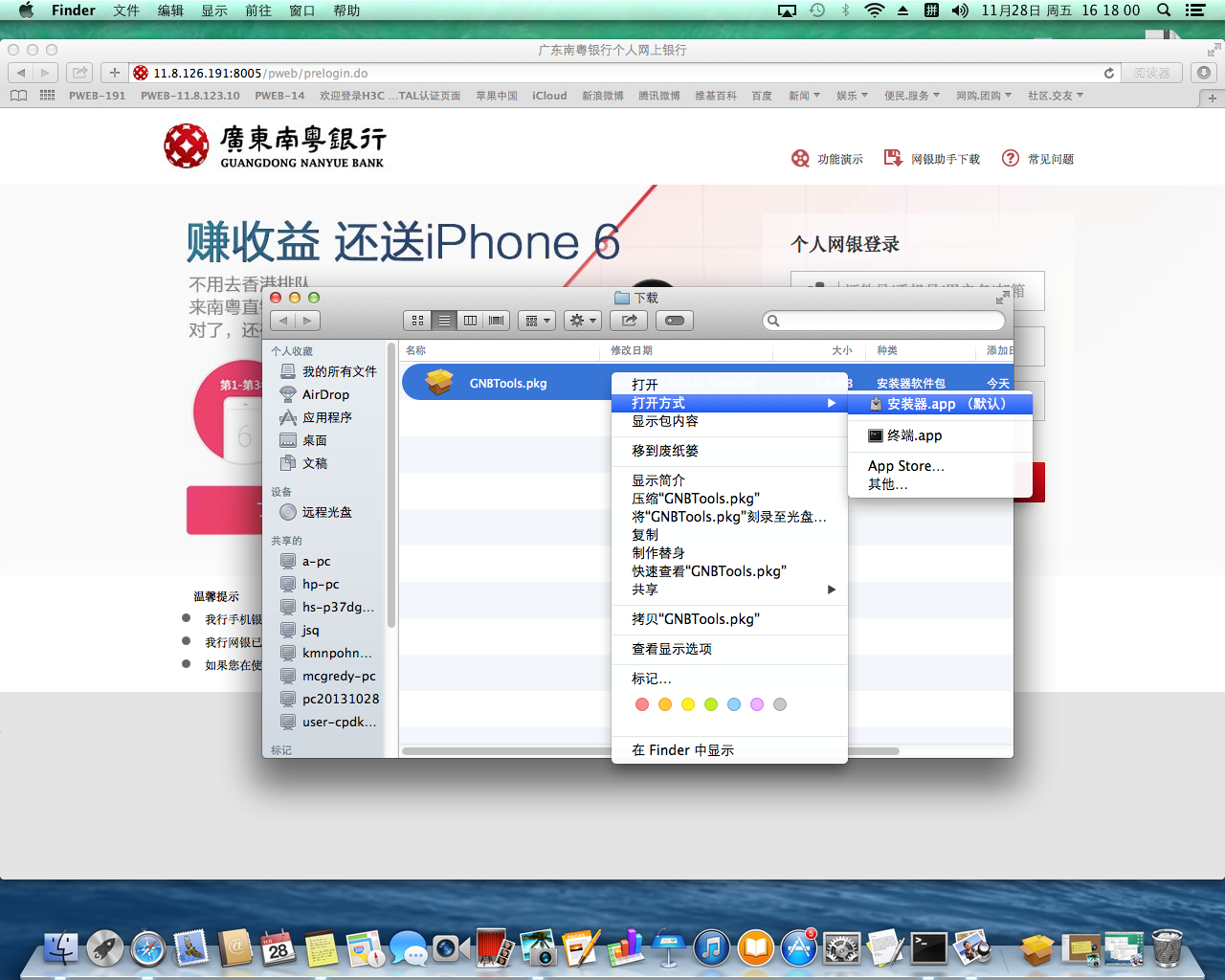Launch FaceTime camera icon in Dock
Viewport: 1225px width, 980px height.
451,948
